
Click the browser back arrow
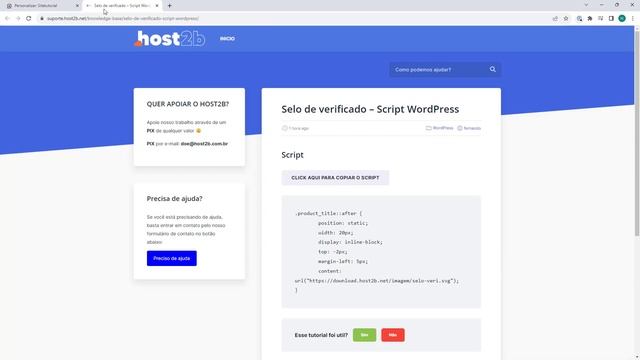[x=7, y=18]
